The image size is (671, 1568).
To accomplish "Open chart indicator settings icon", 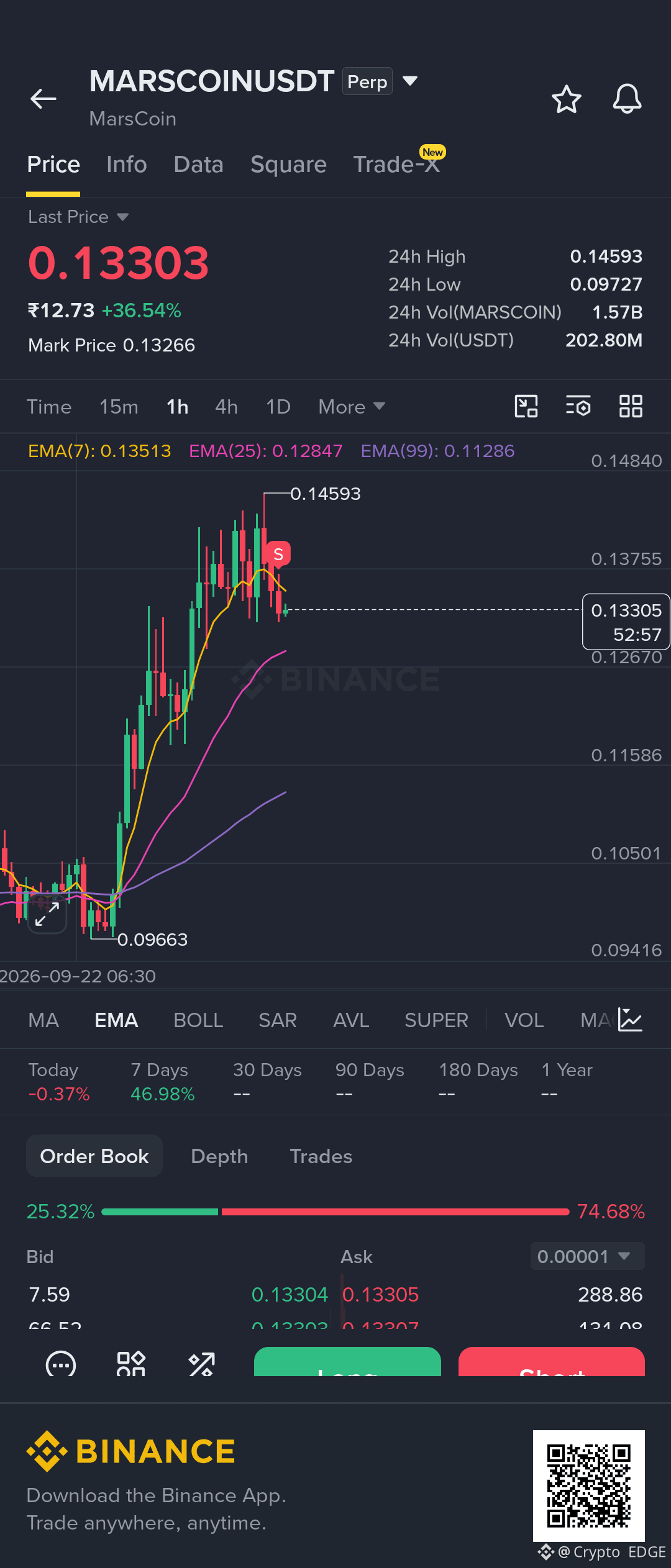I will 578,407.
